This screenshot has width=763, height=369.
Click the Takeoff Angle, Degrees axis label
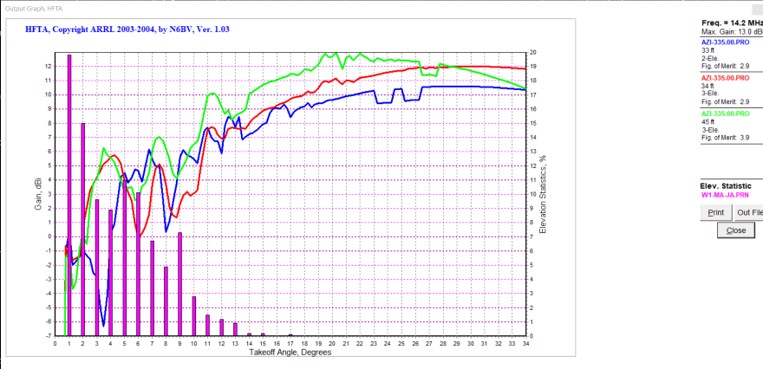pyautogui.click(x=290, y=352)
